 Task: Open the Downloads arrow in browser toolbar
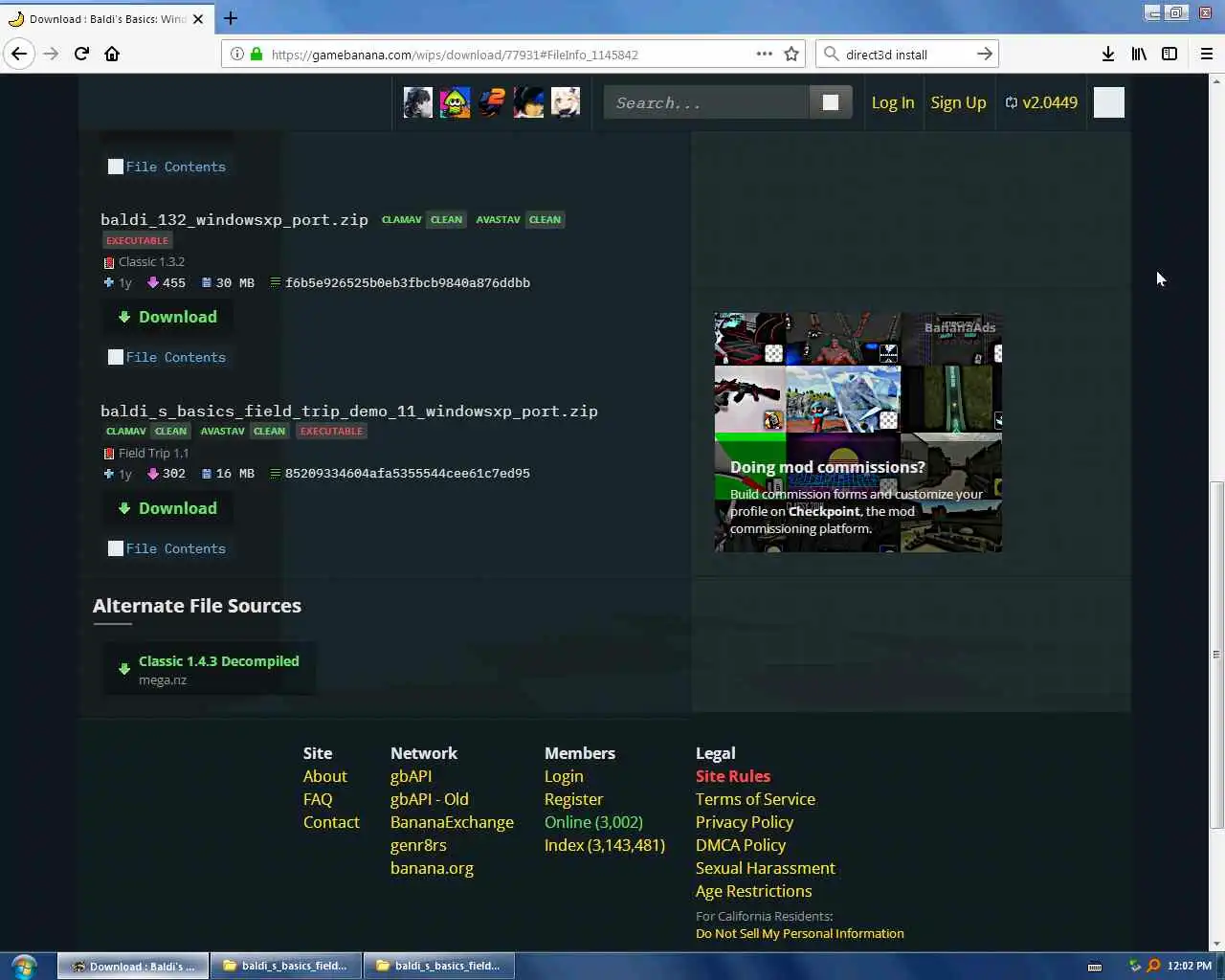point(1108,54)
